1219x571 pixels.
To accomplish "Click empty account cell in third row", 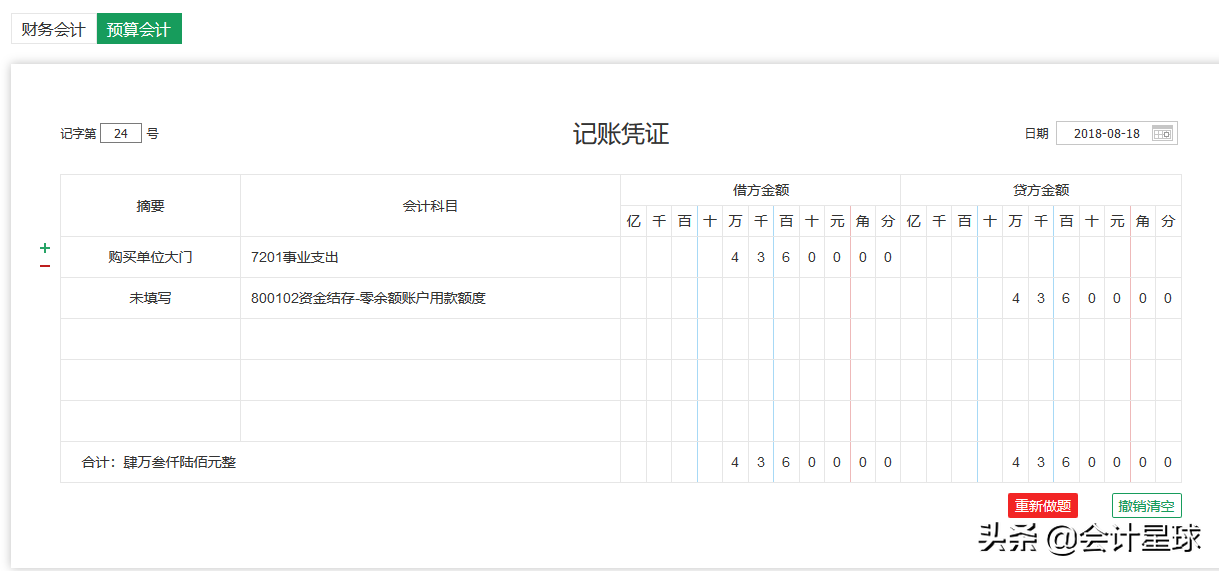I will pos(430,339).
